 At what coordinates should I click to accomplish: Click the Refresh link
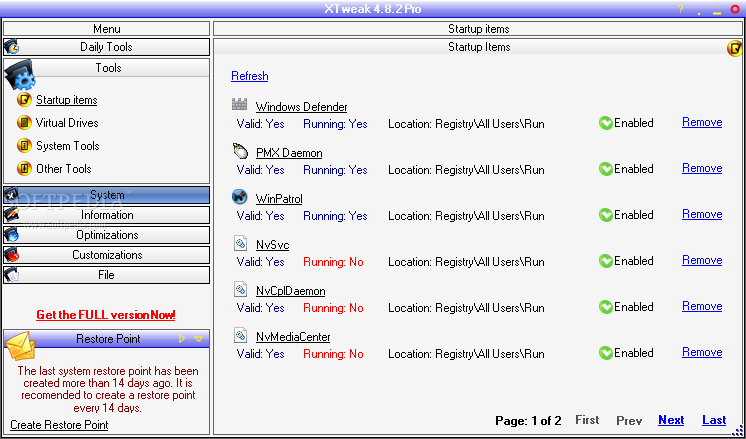(x=250, y=76)
